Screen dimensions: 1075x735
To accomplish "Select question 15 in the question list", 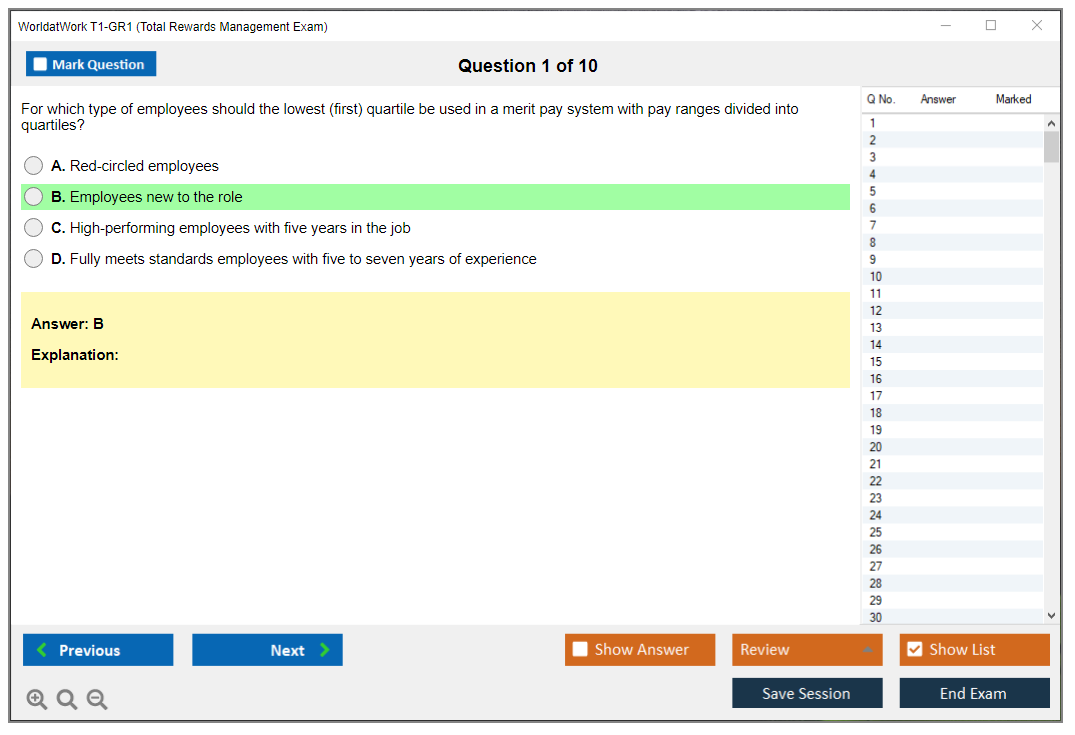I will click(x=876, y=362).
